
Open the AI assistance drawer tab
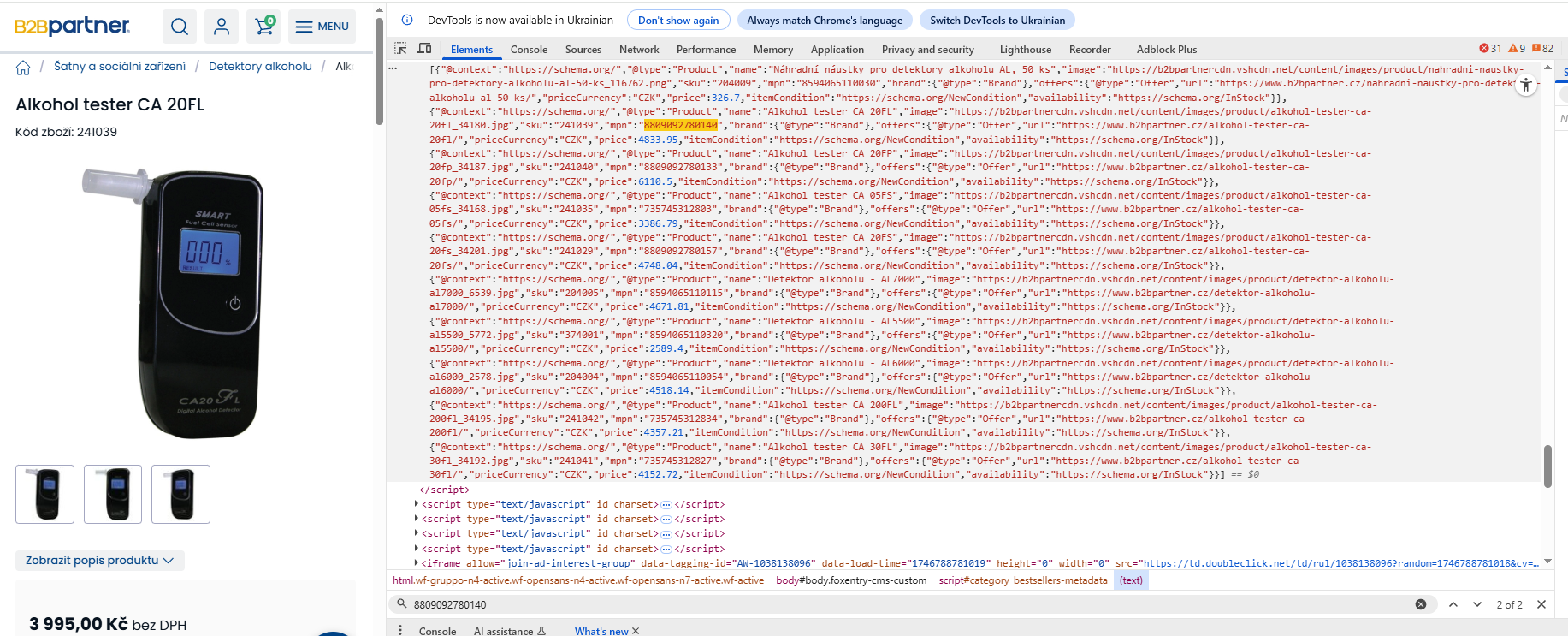(510, 631)
